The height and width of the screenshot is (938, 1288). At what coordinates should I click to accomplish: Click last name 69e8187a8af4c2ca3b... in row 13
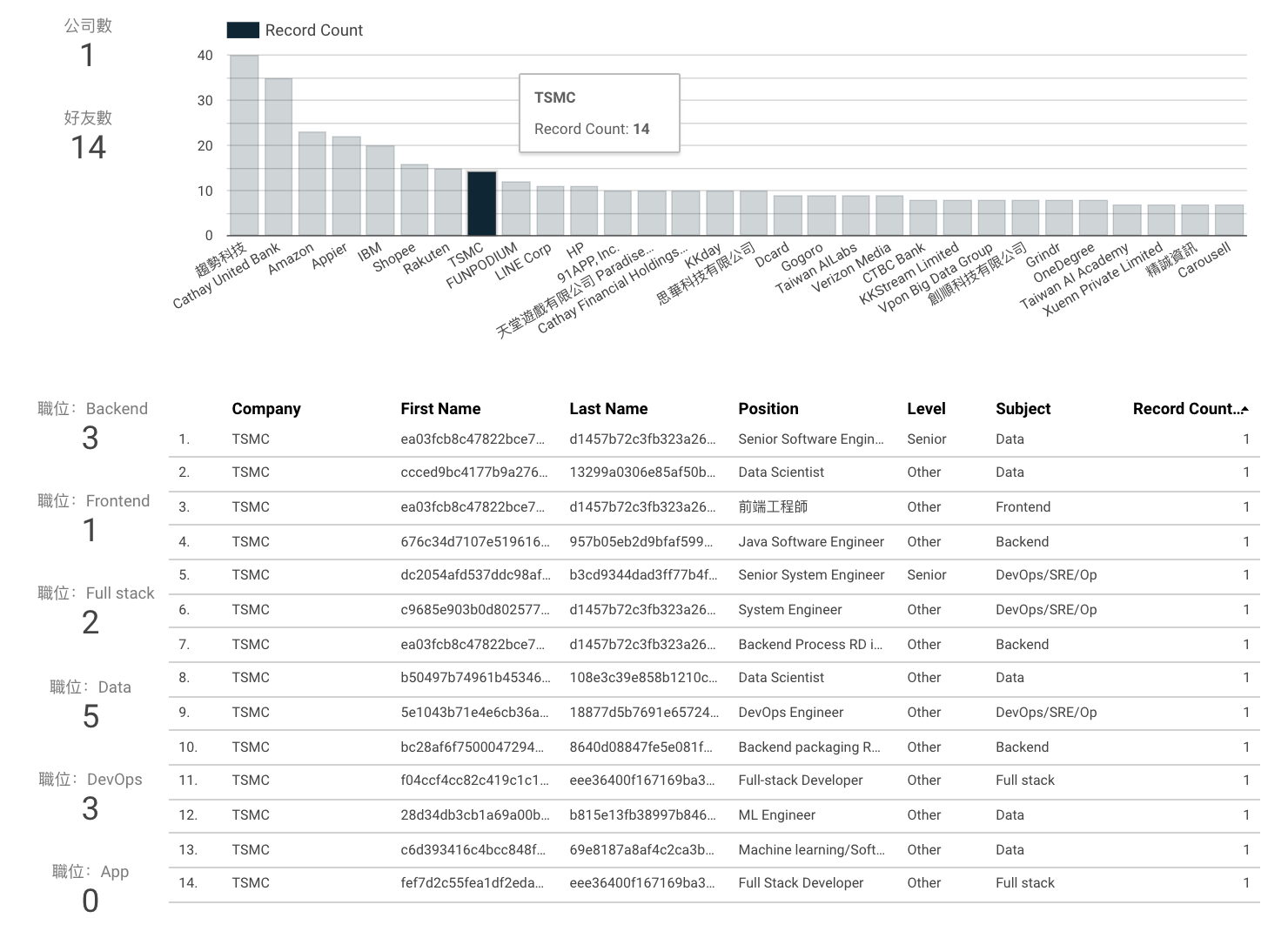642,850
